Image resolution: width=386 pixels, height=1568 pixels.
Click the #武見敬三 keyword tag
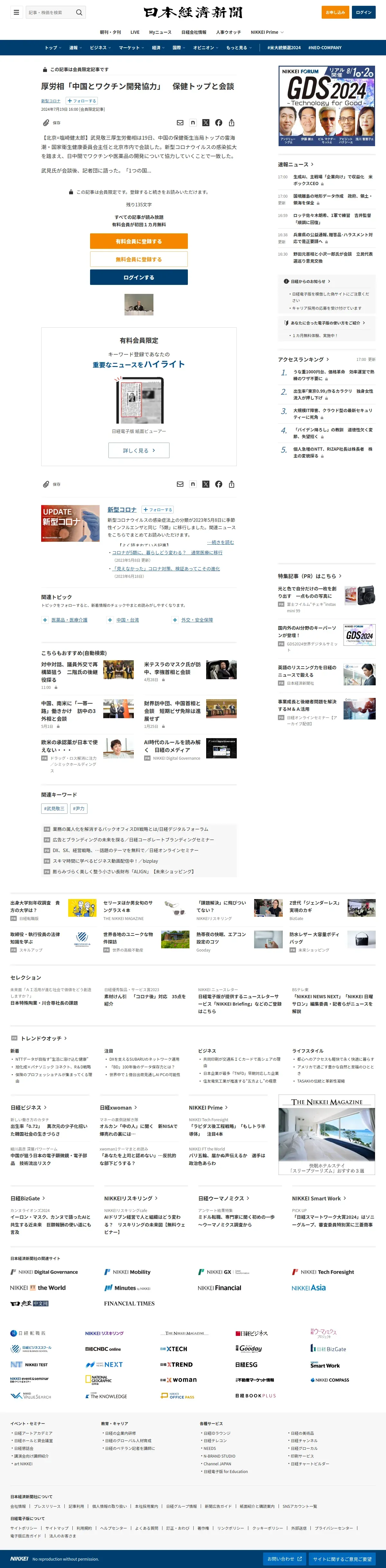click(x=54, y=808)
